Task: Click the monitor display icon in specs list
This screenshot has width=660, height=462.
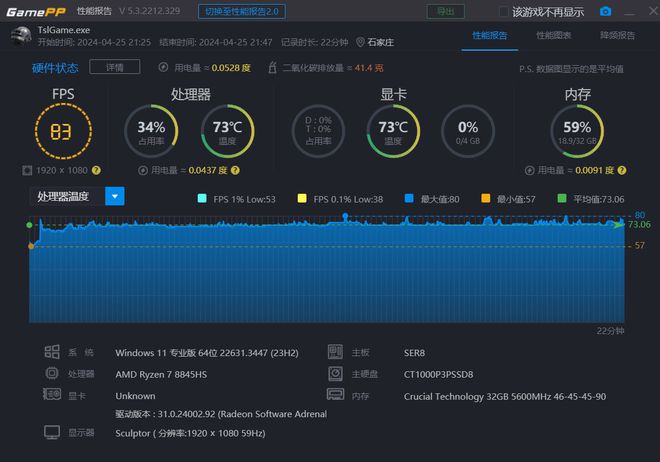Action: tap(52, 432)
